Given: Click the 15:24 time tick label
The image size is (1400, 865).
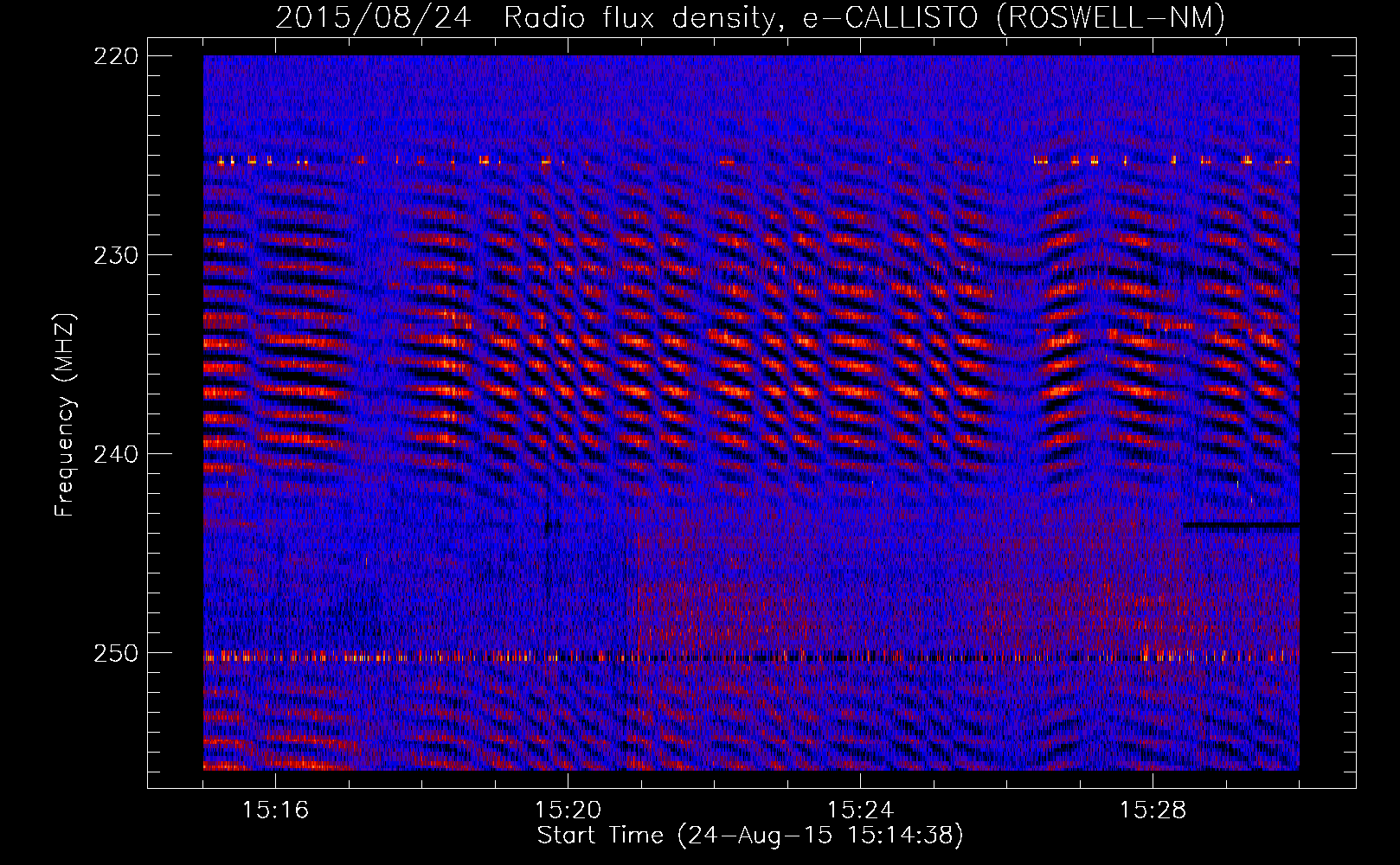Looking at the screenshot, I should pyautogui.click(x=860, y=810).
